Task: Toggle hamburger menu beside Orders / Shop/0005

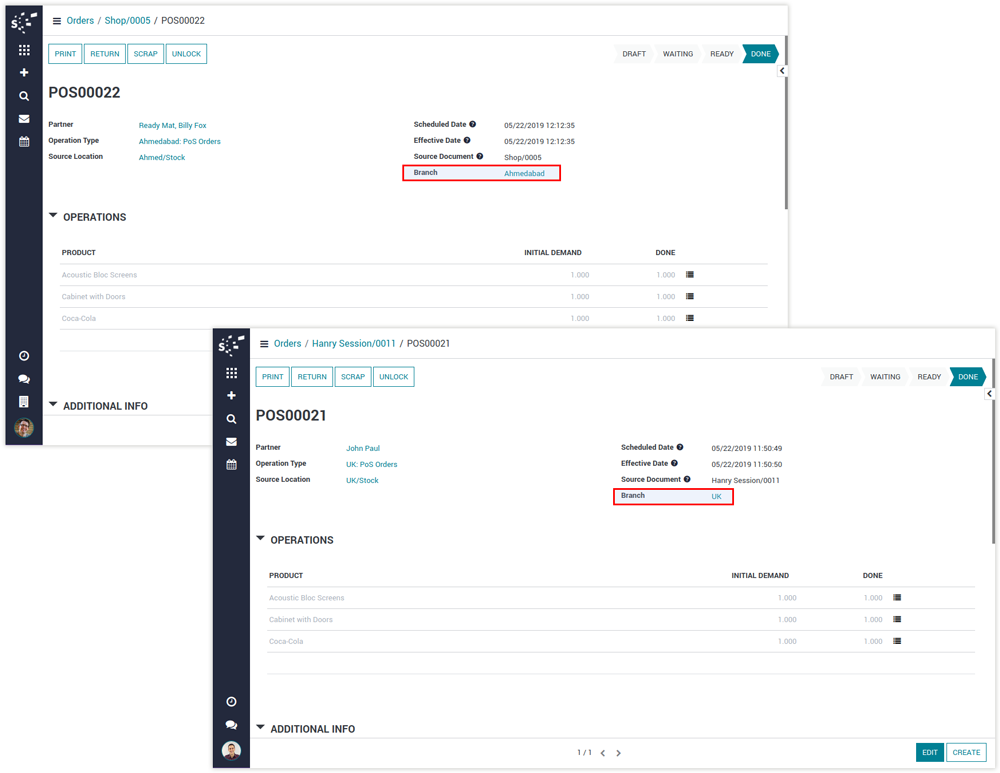Action: (57, 21)
